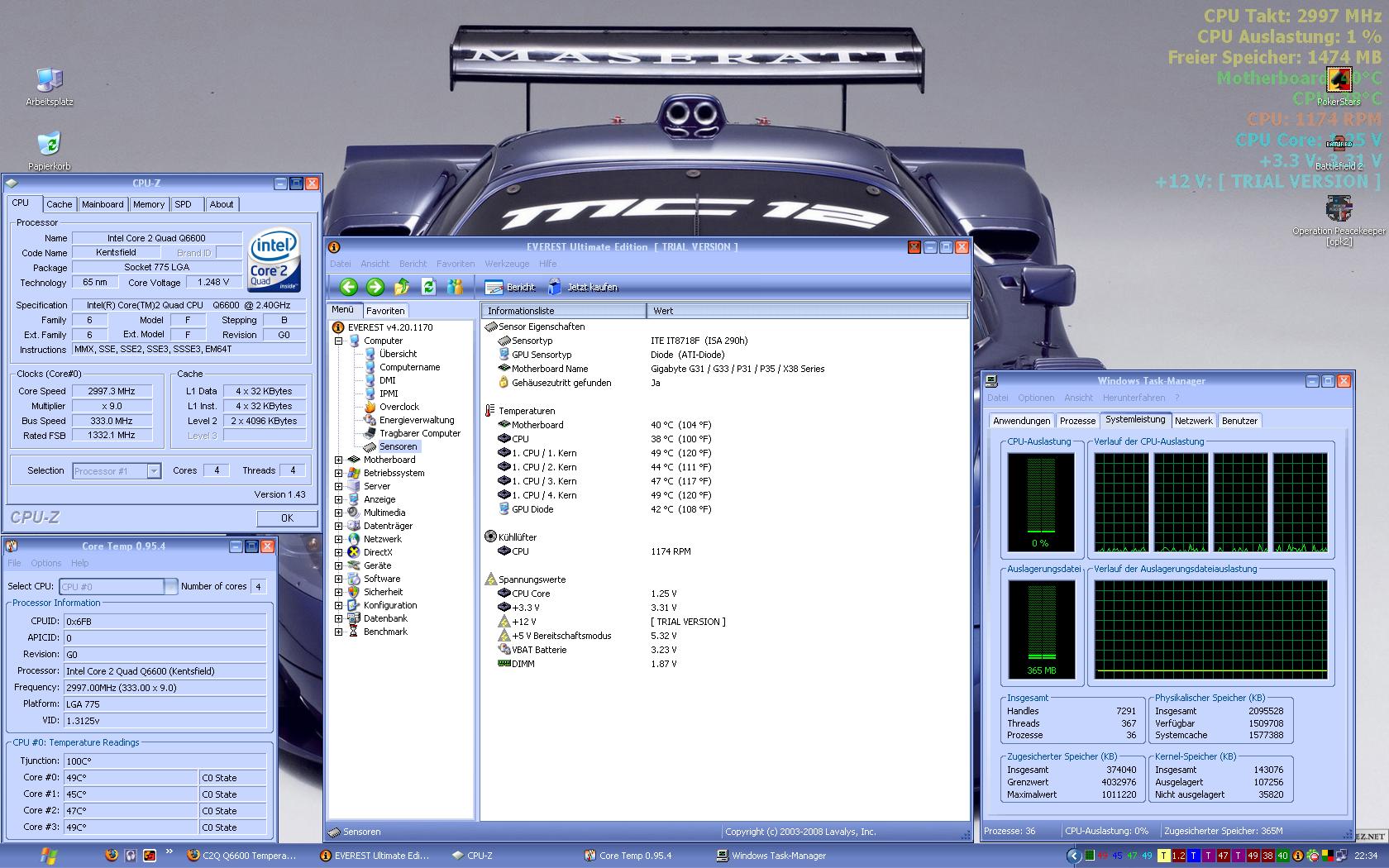
Task: Open Optionen menu in Task-Manager
Action: coord(1036,398)
